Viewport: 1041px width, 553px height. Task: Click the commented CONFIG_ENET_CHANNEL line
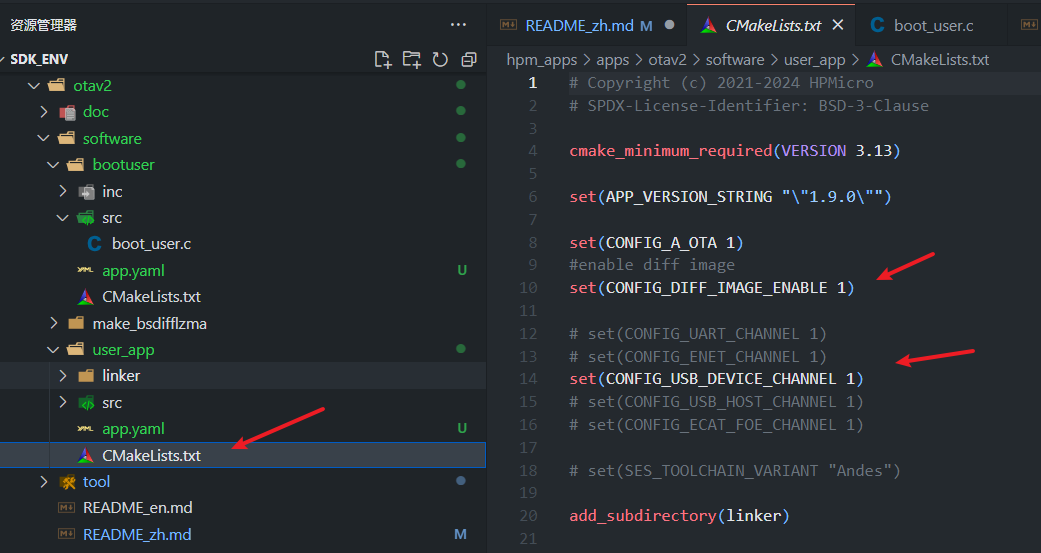click(698, 356)
